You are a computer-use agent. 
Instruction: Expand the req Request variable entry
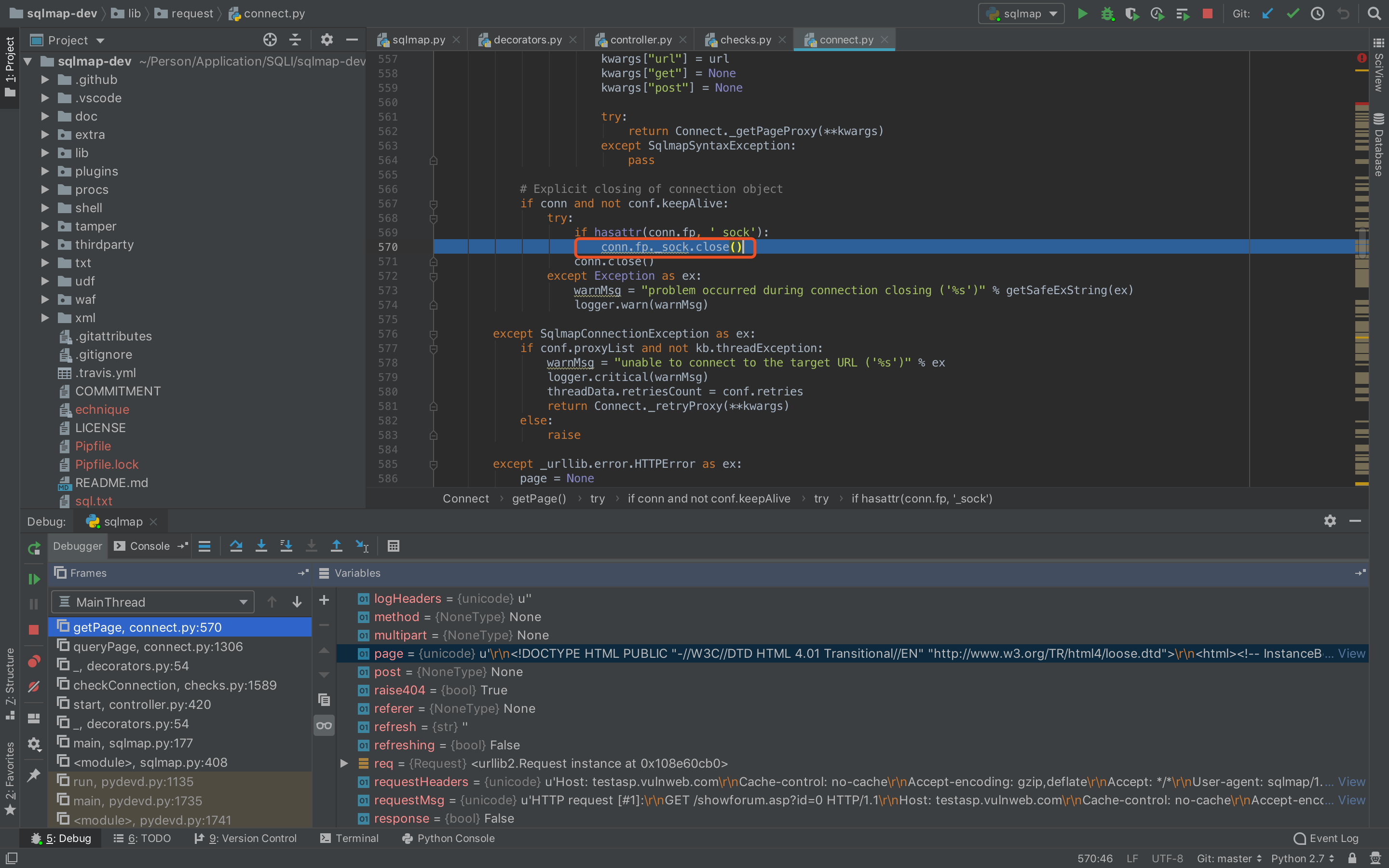pyautogui.click(x=344, y=763)
